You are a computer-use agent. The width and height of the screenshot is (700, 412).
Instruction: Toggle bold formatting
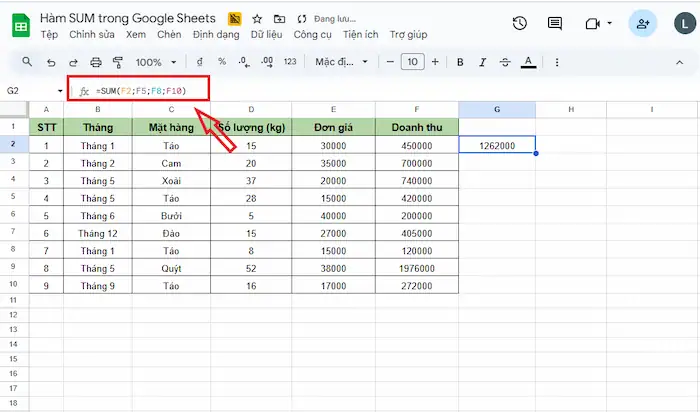[460, 62]
